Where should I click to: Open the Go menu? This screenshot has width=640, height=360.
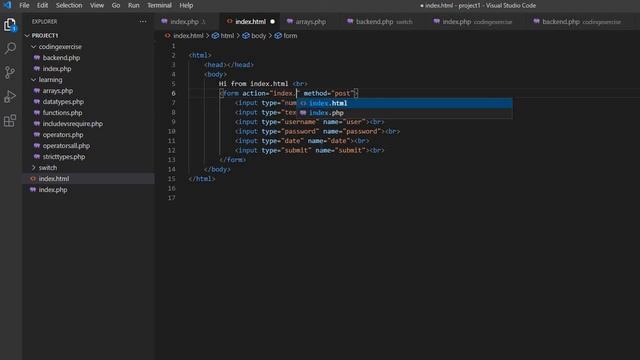[116, 5]
